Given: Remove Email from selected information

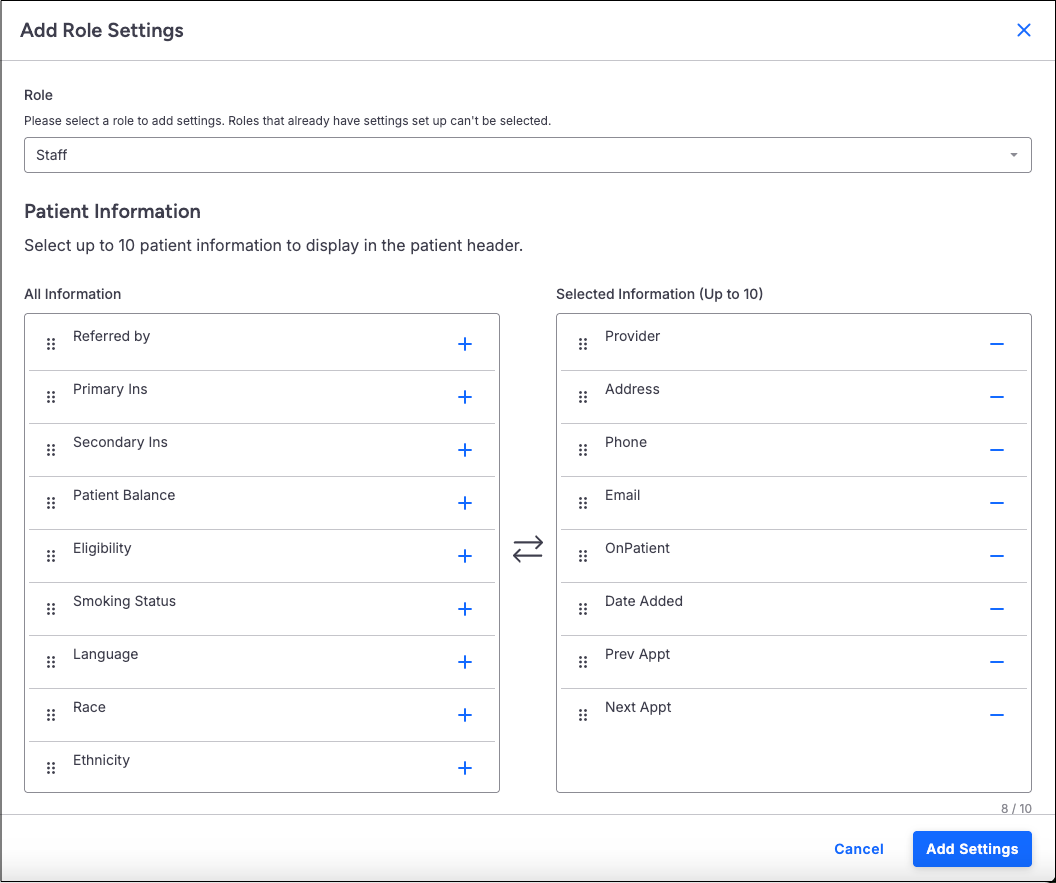Looking at the screenshot, I should 997,503.
